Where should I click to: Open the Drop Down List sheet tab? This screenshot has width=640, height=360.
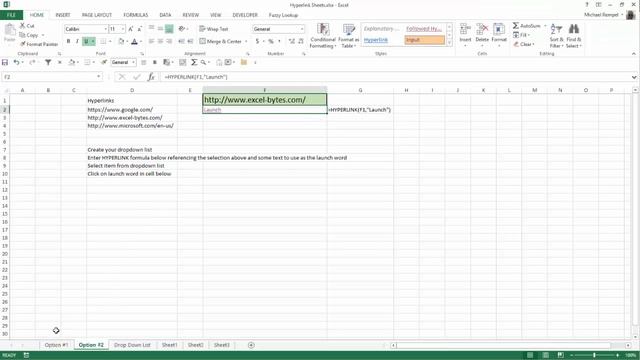(x=132, y=345)
